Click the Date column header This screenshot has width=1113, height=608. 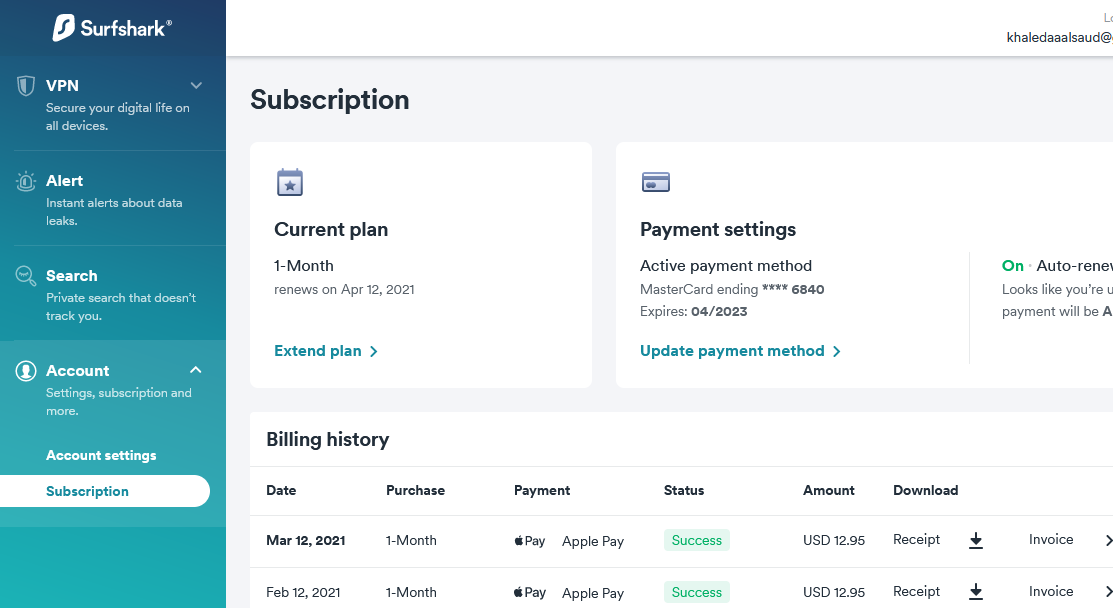(x=281, y=490)
